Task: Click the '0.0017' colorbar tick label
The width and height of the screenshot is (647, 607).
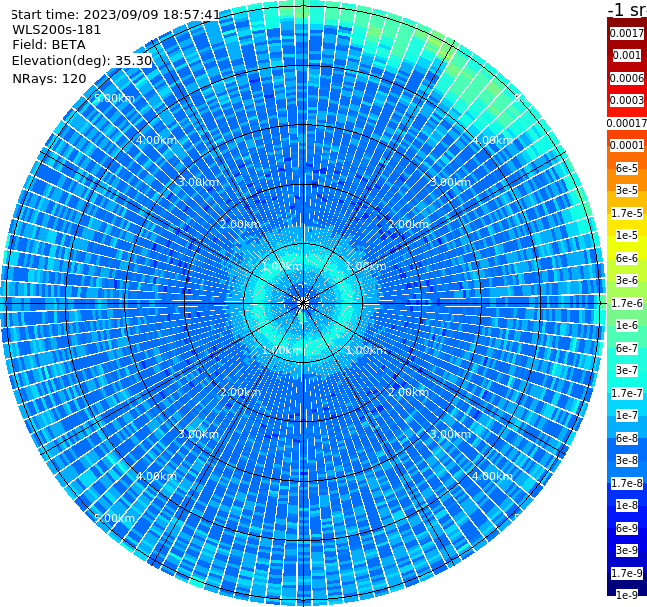Action: click(x=627, y=33)
